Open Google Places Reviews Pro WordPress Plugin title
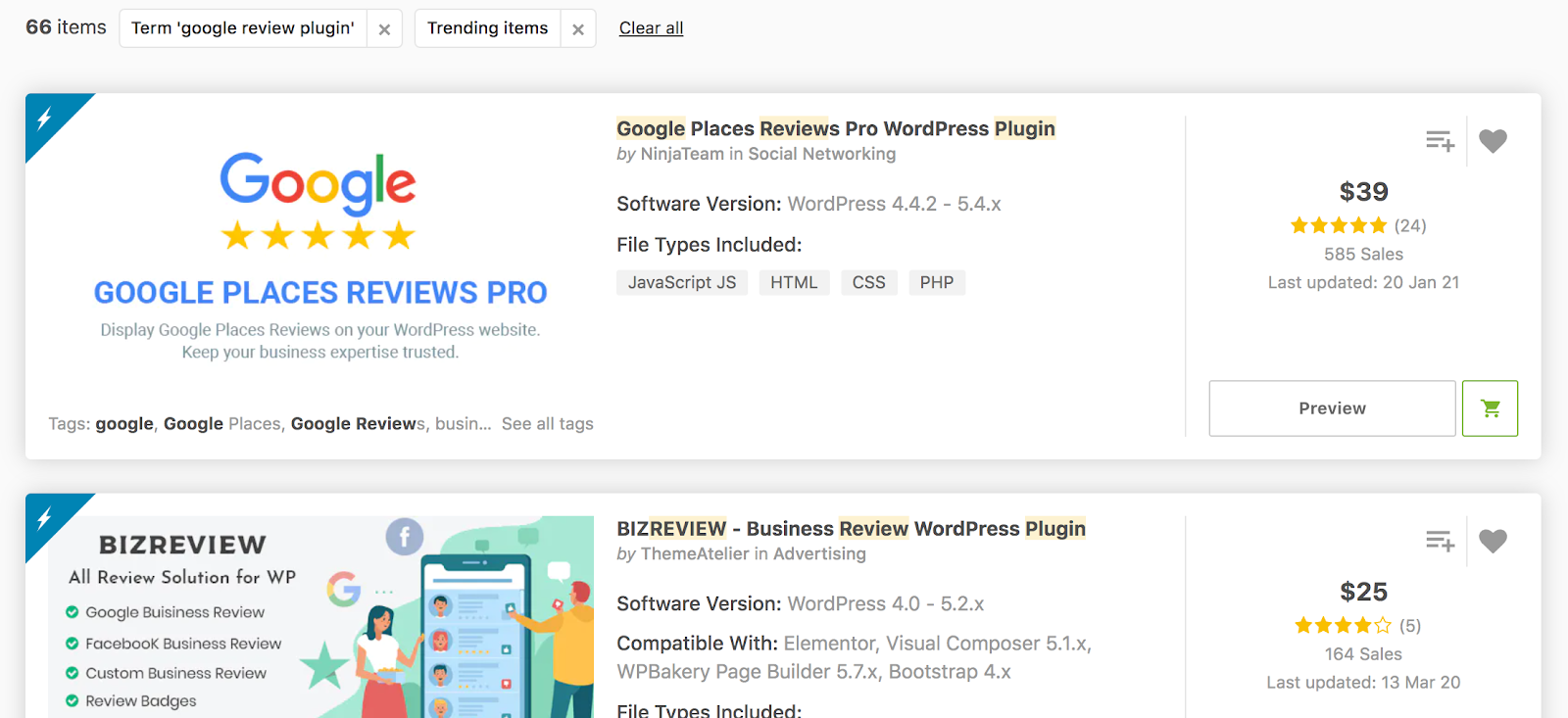The height and width of the screenshot is (718, 1568). 836,128
